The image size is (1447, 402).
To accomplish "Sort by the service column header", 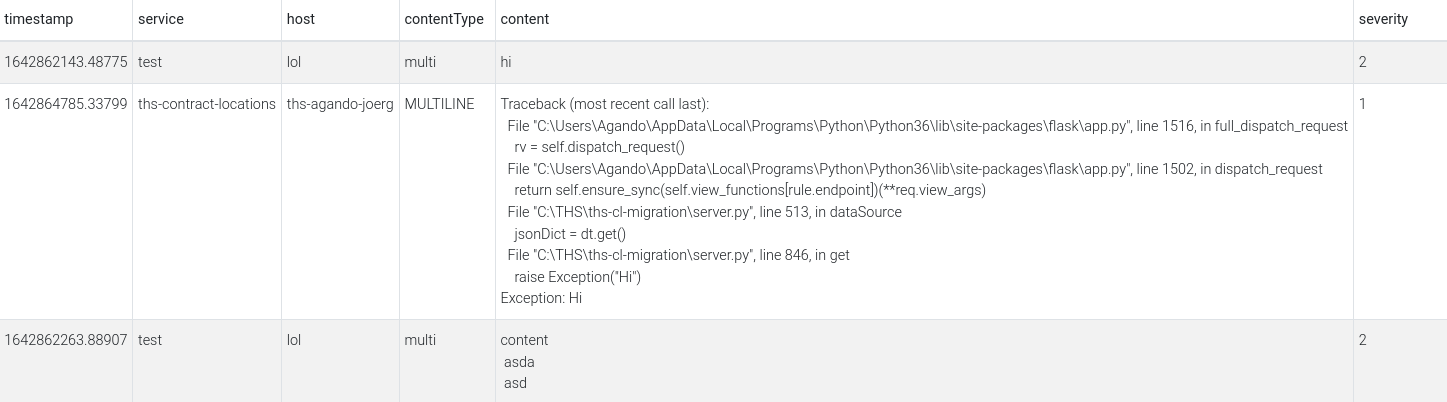I will [161, 19].
